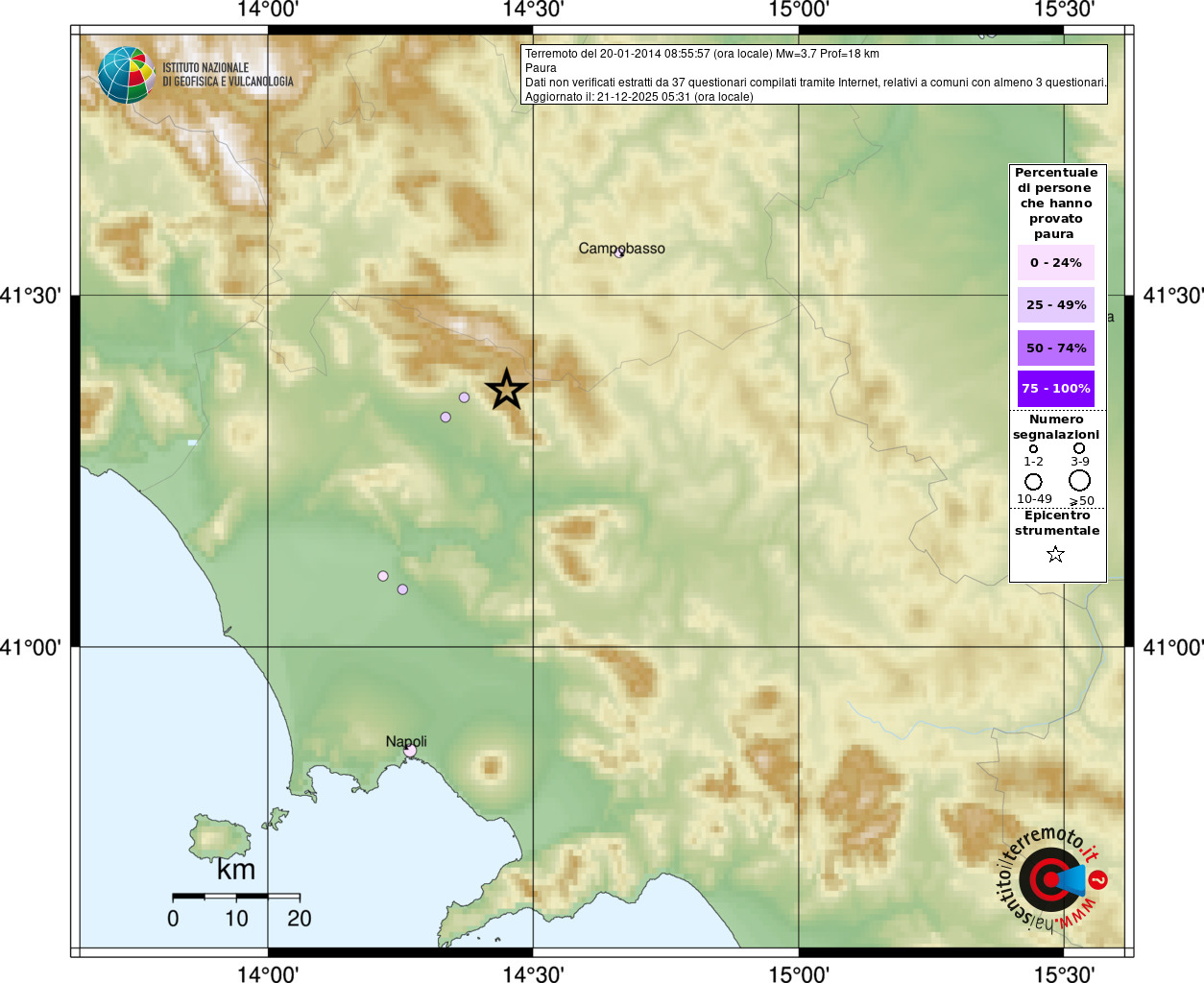Click the top 14°30' longitude label

tap(533, 10)
